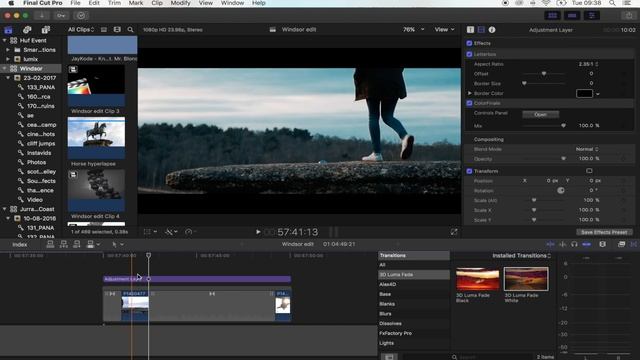The width and height of the screenshot is (640, 360).
Task: Click the Border Color black swatch
Action: point(584,93)
